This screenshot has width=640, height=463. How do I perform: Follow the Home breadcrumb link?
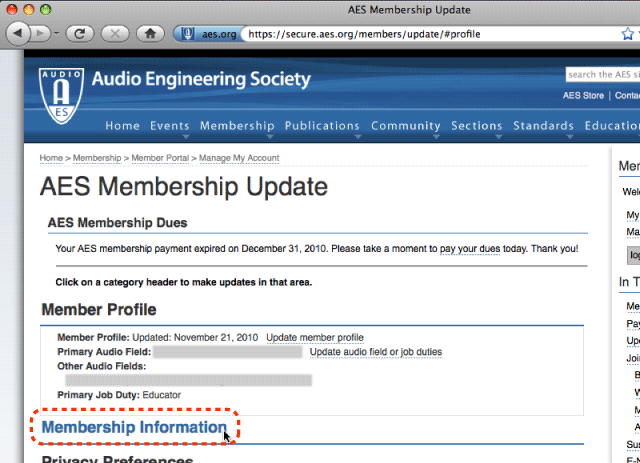[x=51, y=158]
